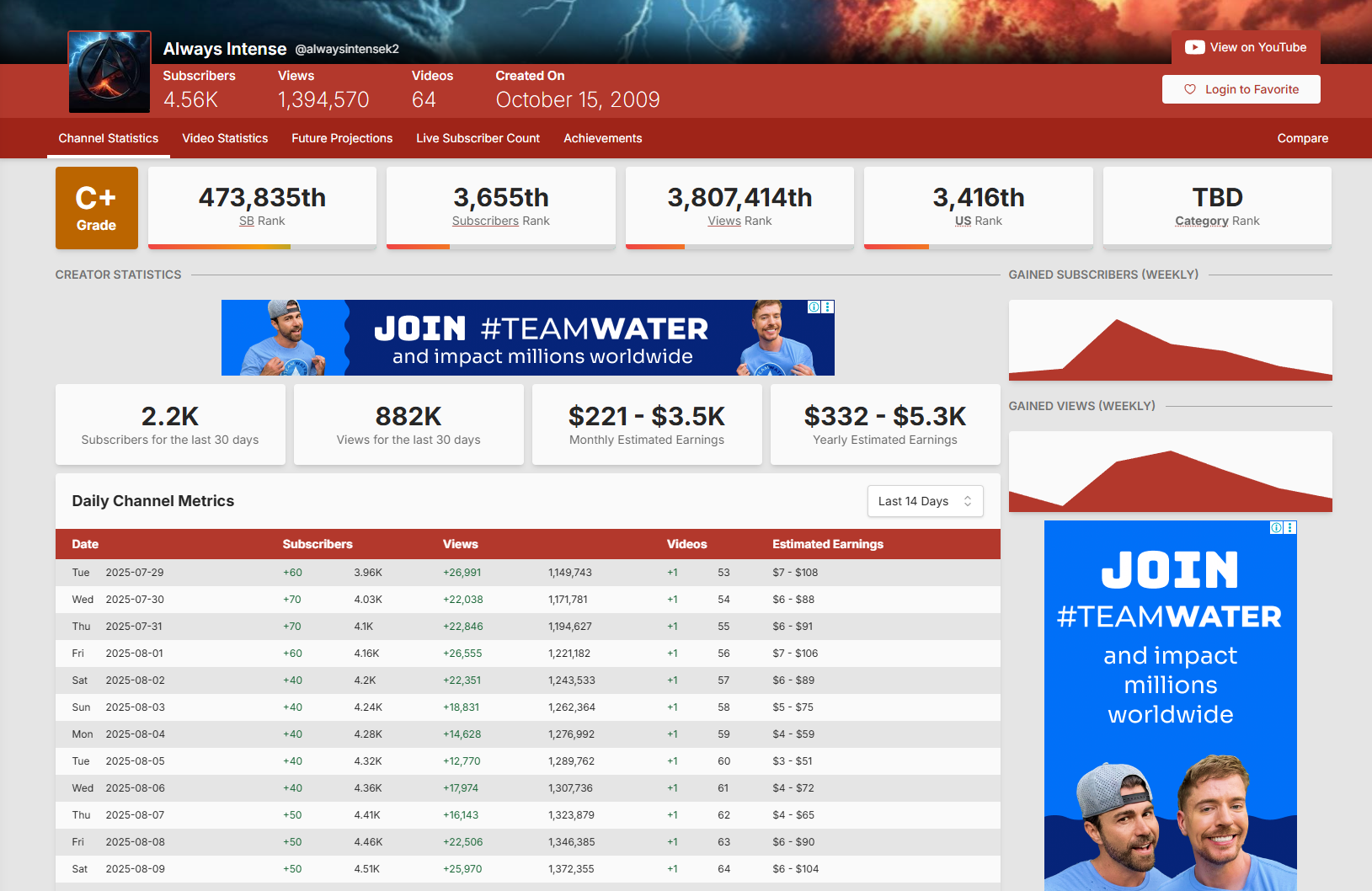Go to the Live Subscriber Count tab

478,138
